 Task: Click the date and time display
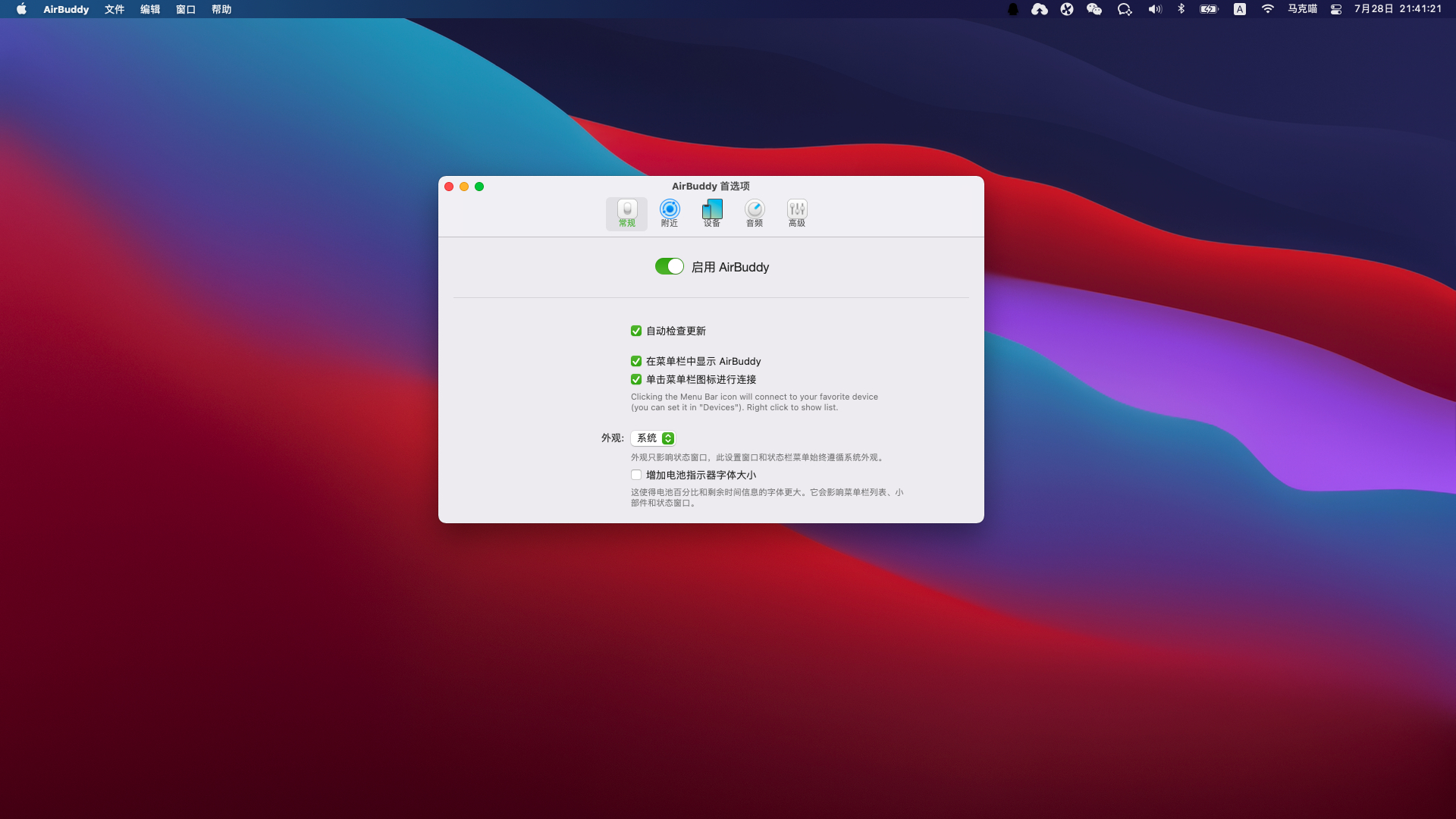point(1398,9)
